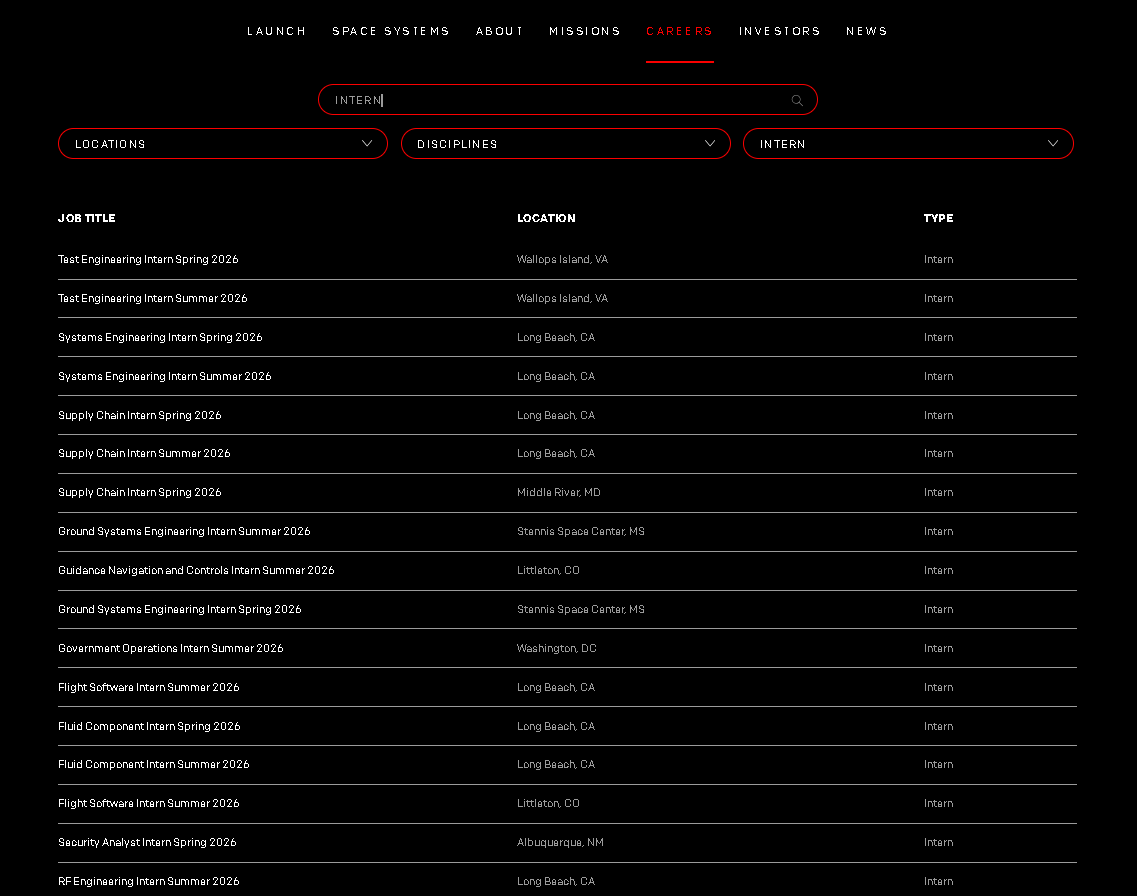Open the Intern type dropdown

coord(908,144)
